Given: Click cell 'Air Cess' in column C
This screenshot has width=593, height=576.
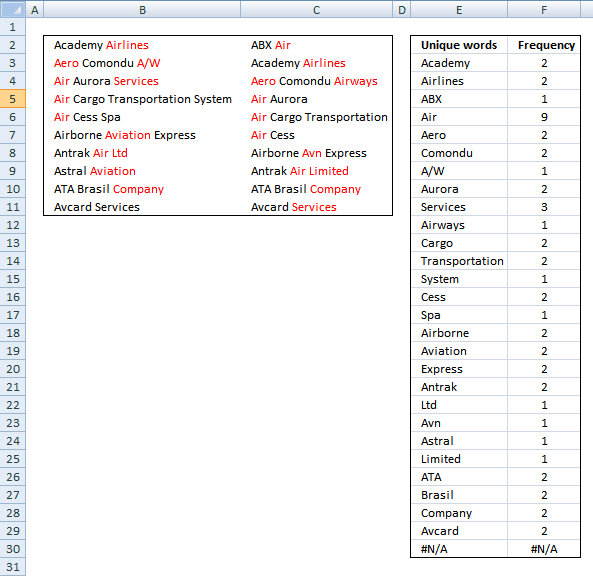Looking at the screenshot, I should coord(317,135).
